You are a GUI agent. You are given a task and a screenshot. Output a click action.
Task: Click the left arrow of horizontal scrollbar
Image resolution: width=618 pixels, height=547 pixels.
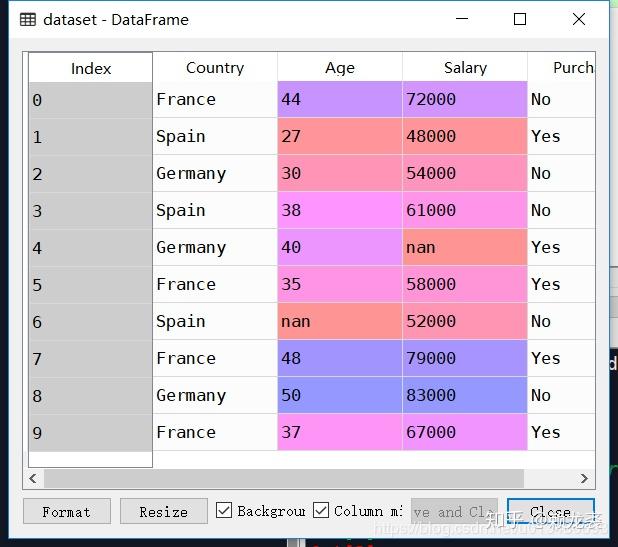pos(33,478)
